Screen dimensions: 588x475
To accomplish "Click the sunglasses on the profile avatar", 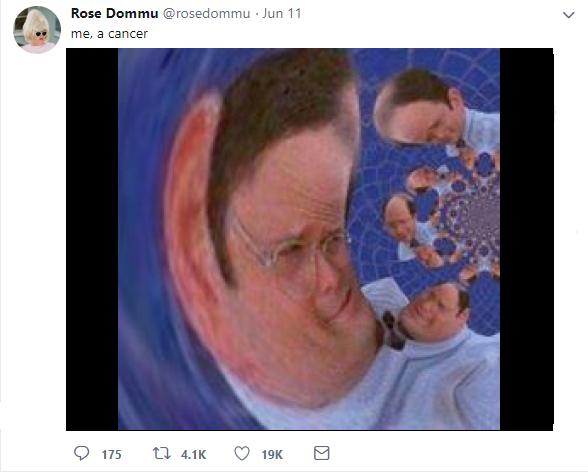I will (41, 34).
